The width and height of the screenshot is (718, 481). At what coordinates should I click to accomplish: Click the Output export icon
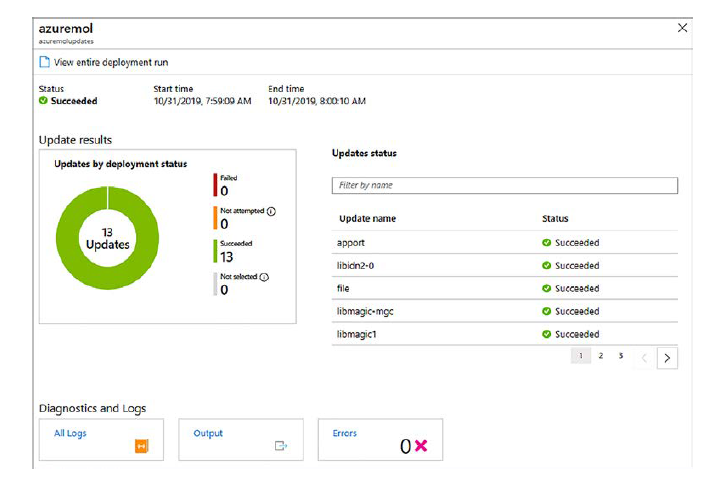[280, 446]
